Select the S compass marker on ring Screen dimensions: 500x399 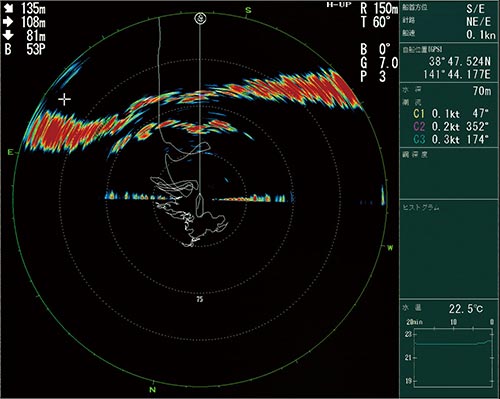(x=248, y=10)
